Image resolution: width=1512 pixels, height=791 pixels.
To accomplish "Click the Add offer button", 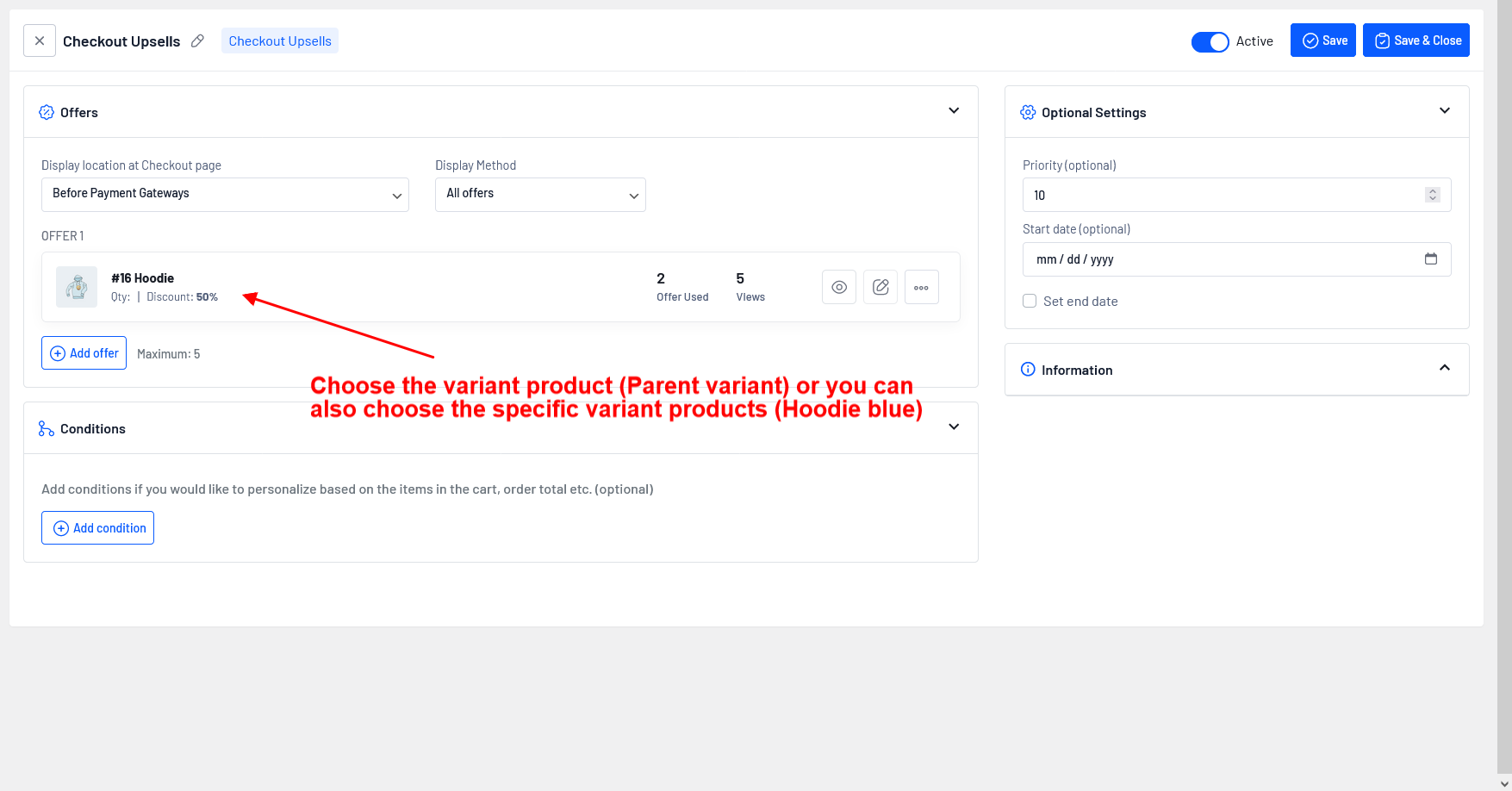I will [84, 353].
